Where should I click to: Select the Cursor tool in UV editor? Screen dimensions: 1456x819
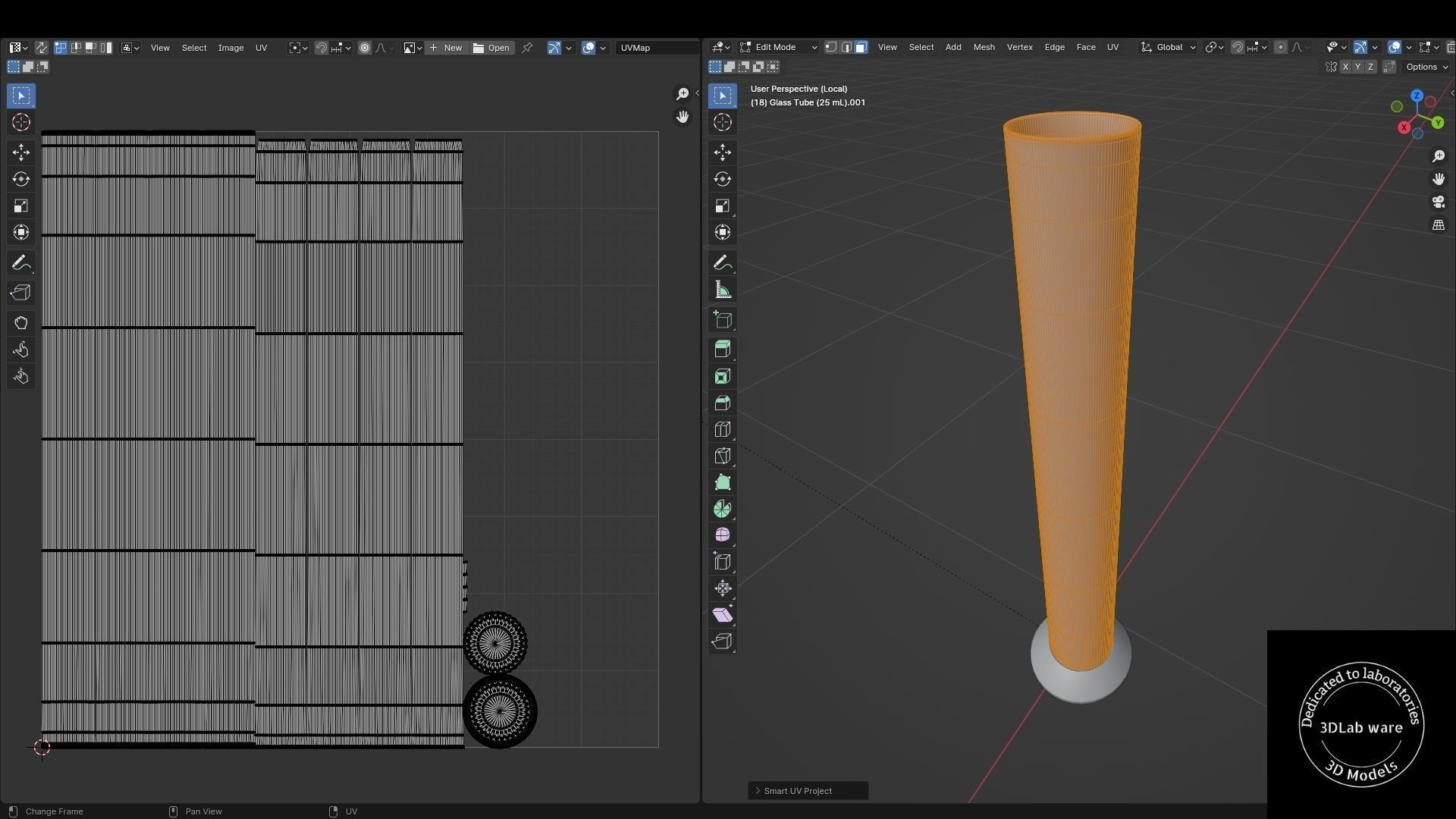[x=20, y=122]
